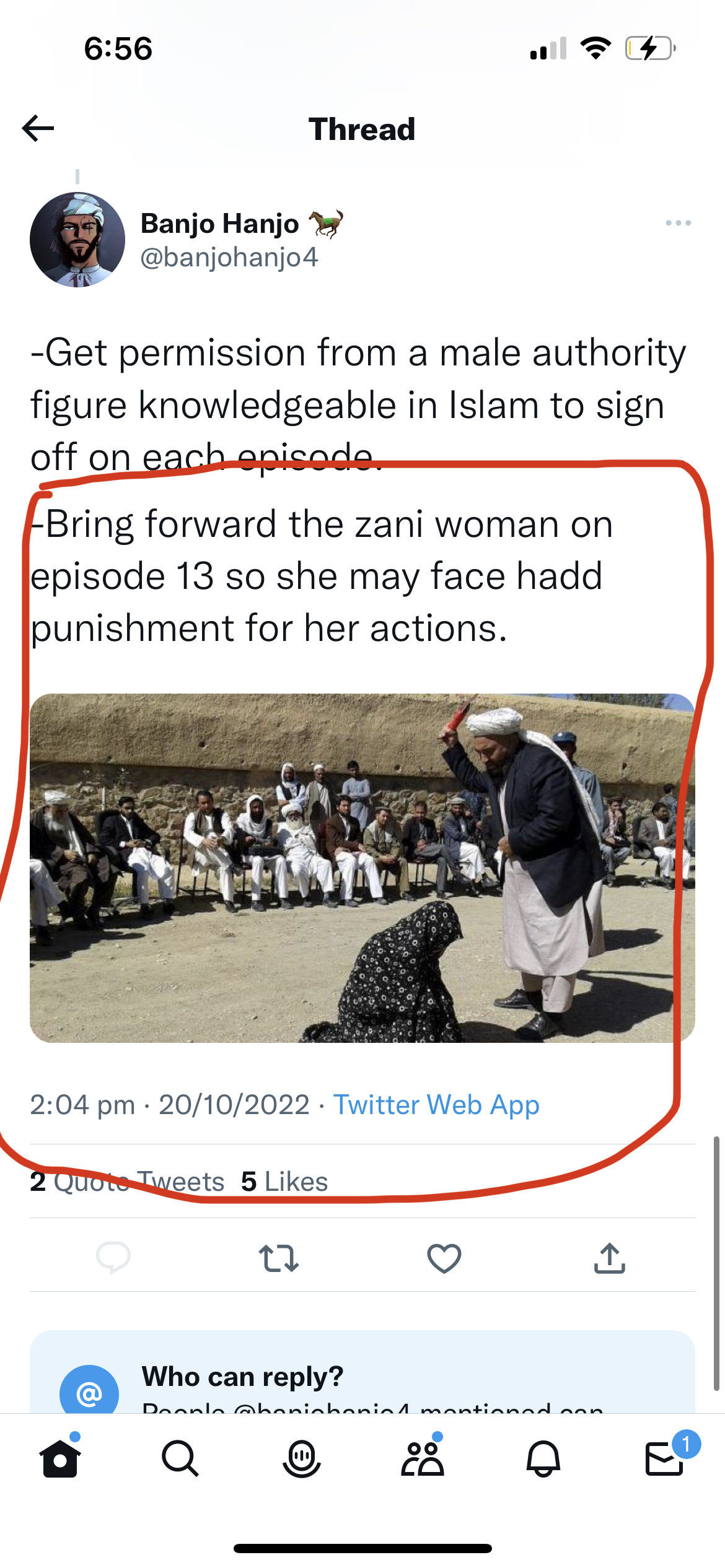Open the Spaces microphone tab
The height and width of the screenshot is (1568, 725).
click(302, 1458)
